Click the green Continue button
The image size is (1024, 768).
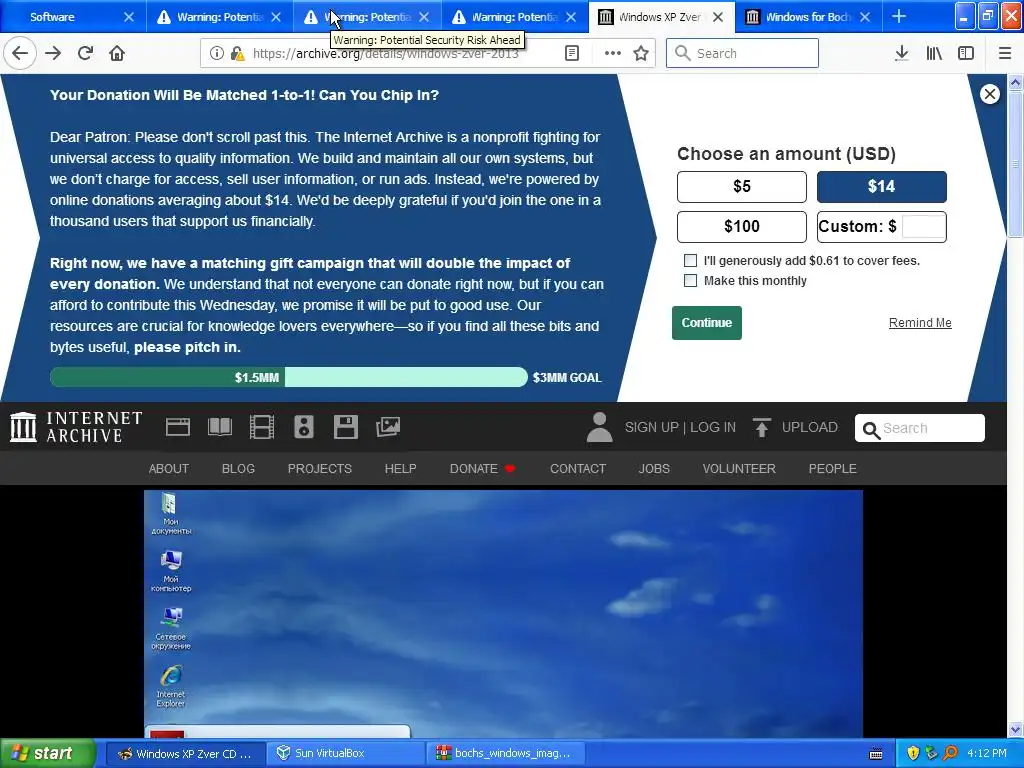point(707,323)
